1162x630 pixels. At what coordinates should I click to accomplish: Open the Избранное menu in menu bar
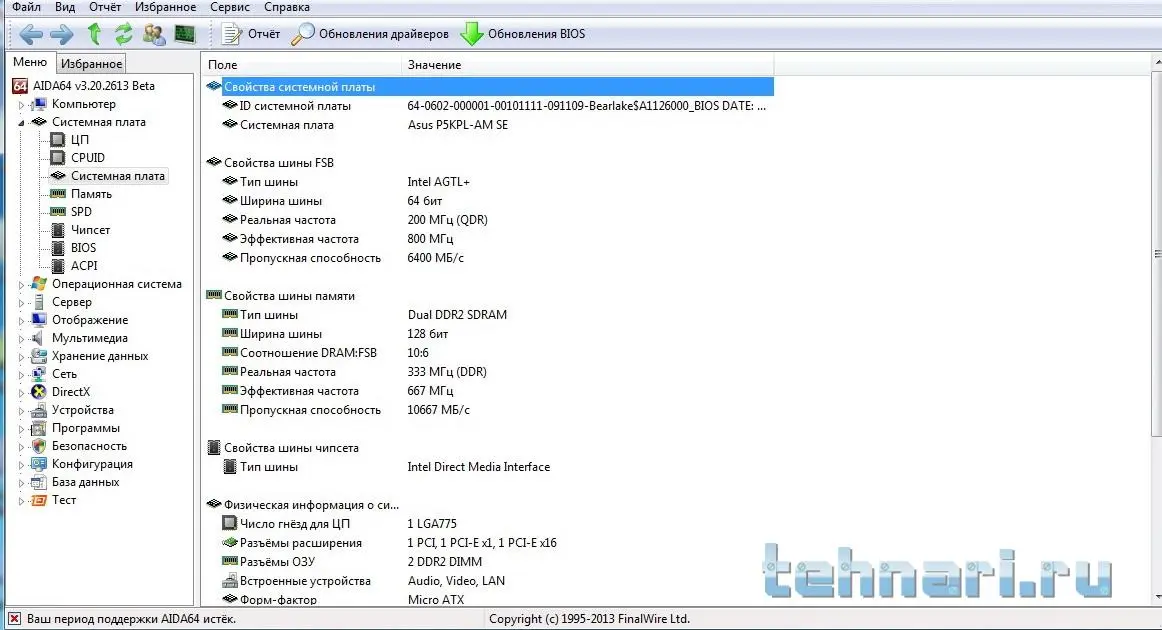pyautogui.click(x=165, y=7)
